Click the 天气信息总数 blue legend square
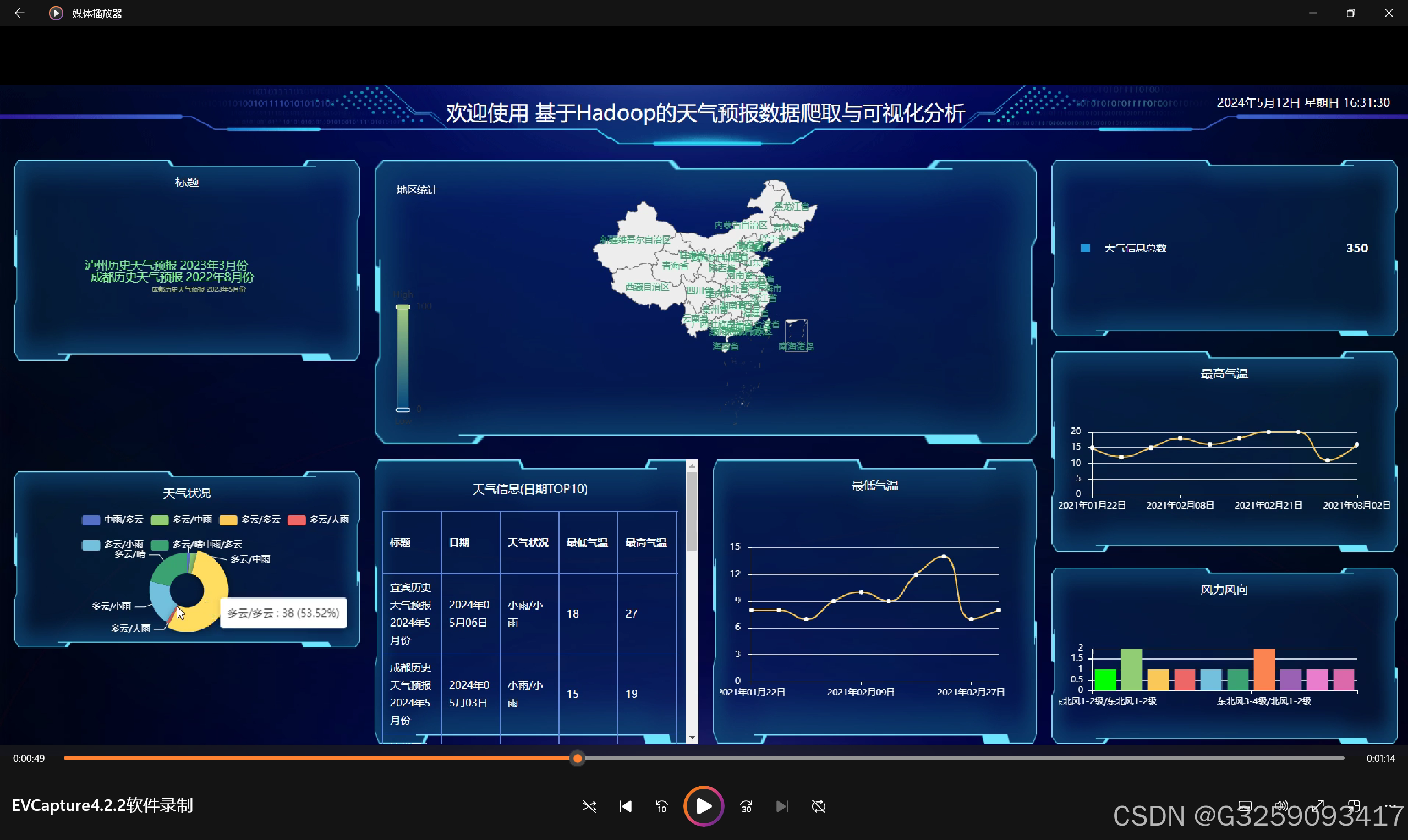Screen dimensions: 1408x840 point(1085,248)
